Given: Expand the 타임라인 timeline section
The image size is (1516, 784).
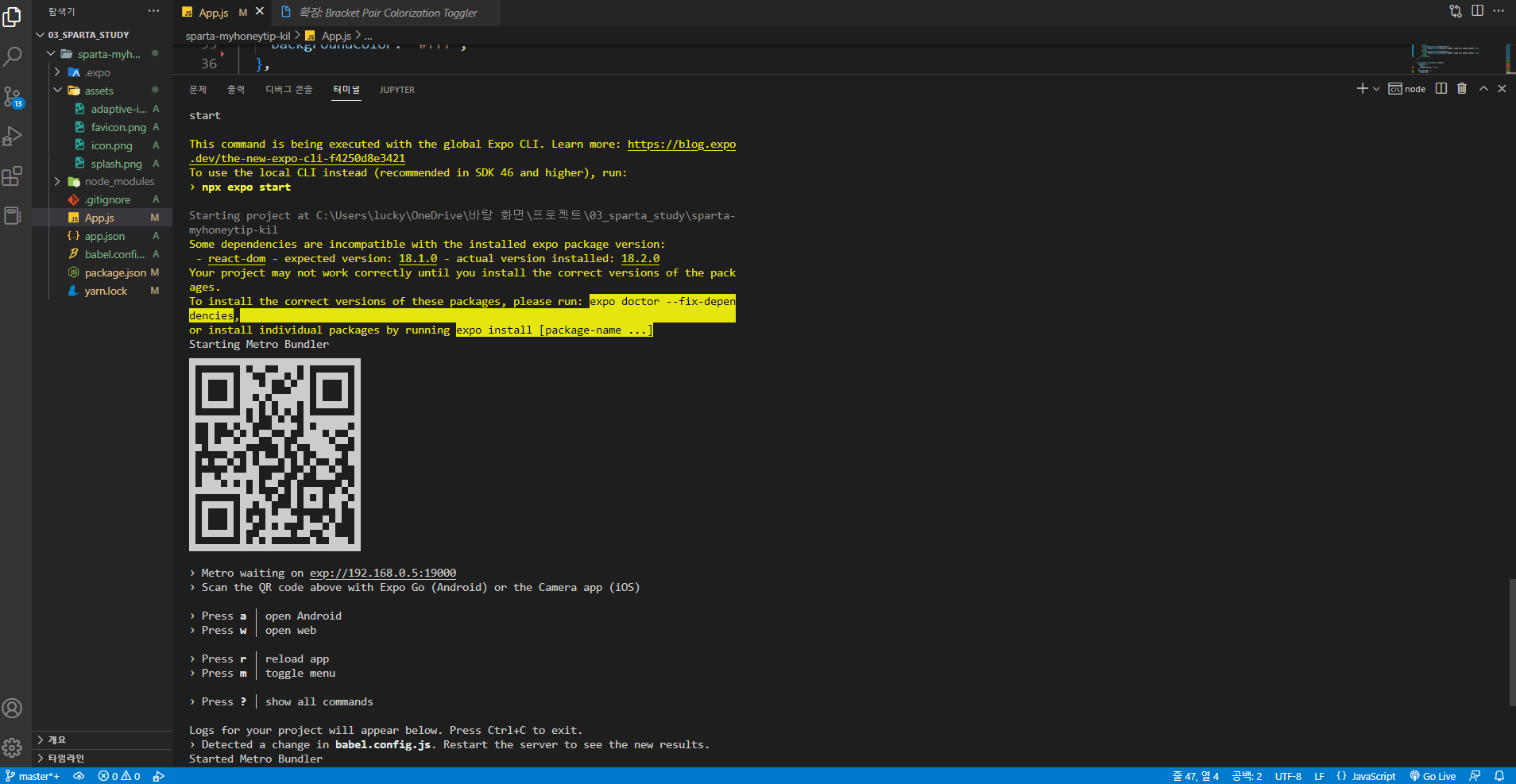Looking at the screenshot, I should (102, 758).
